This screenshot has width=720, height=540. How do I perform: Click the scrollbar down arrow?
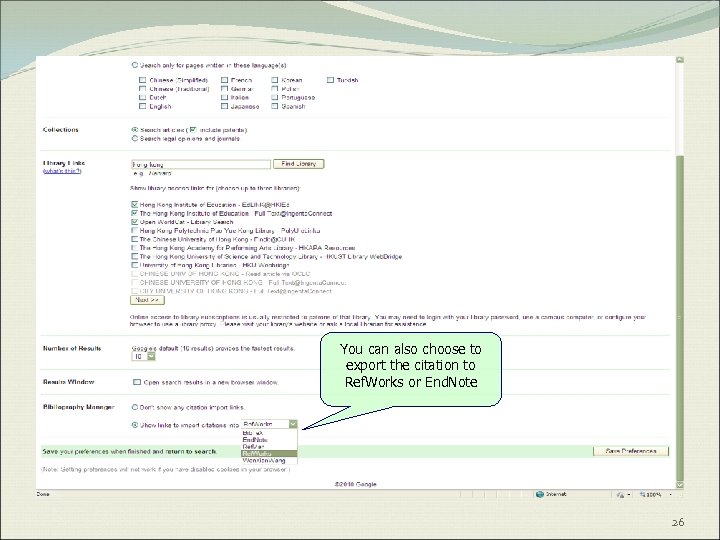pos(680,485)
